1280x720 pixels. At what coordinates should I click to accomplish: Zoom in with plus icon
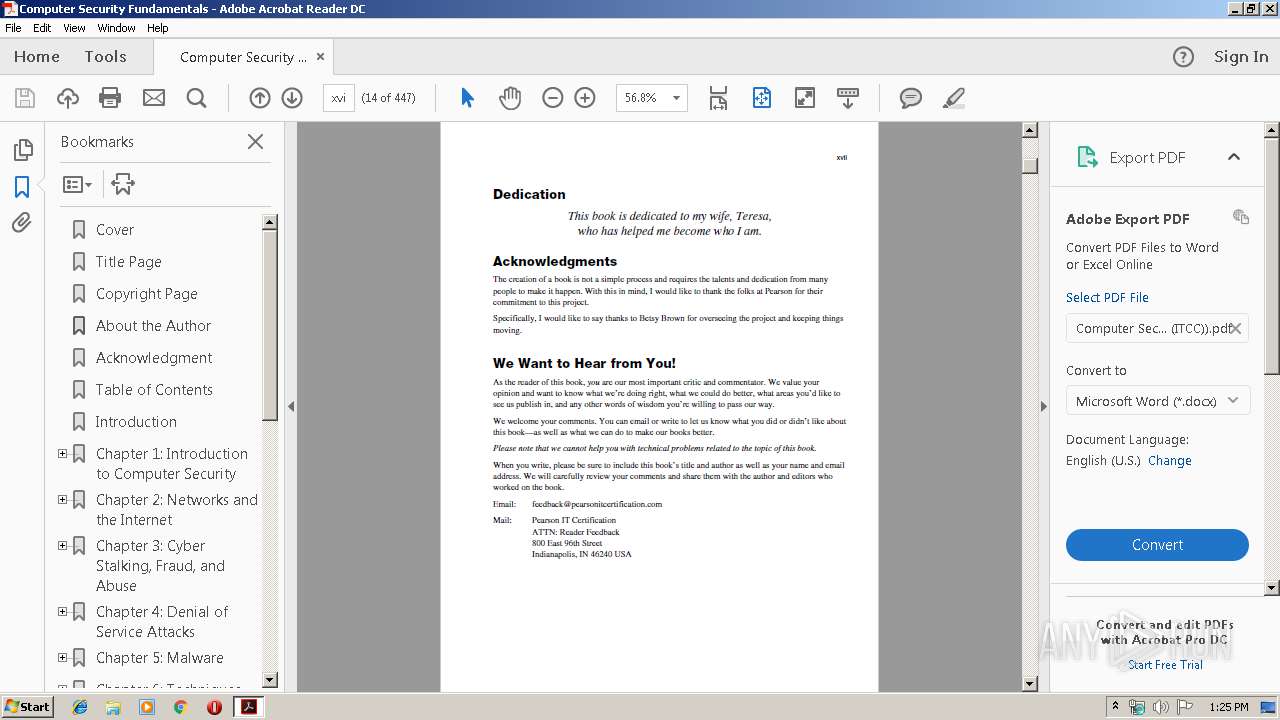[x=585, y=98]
